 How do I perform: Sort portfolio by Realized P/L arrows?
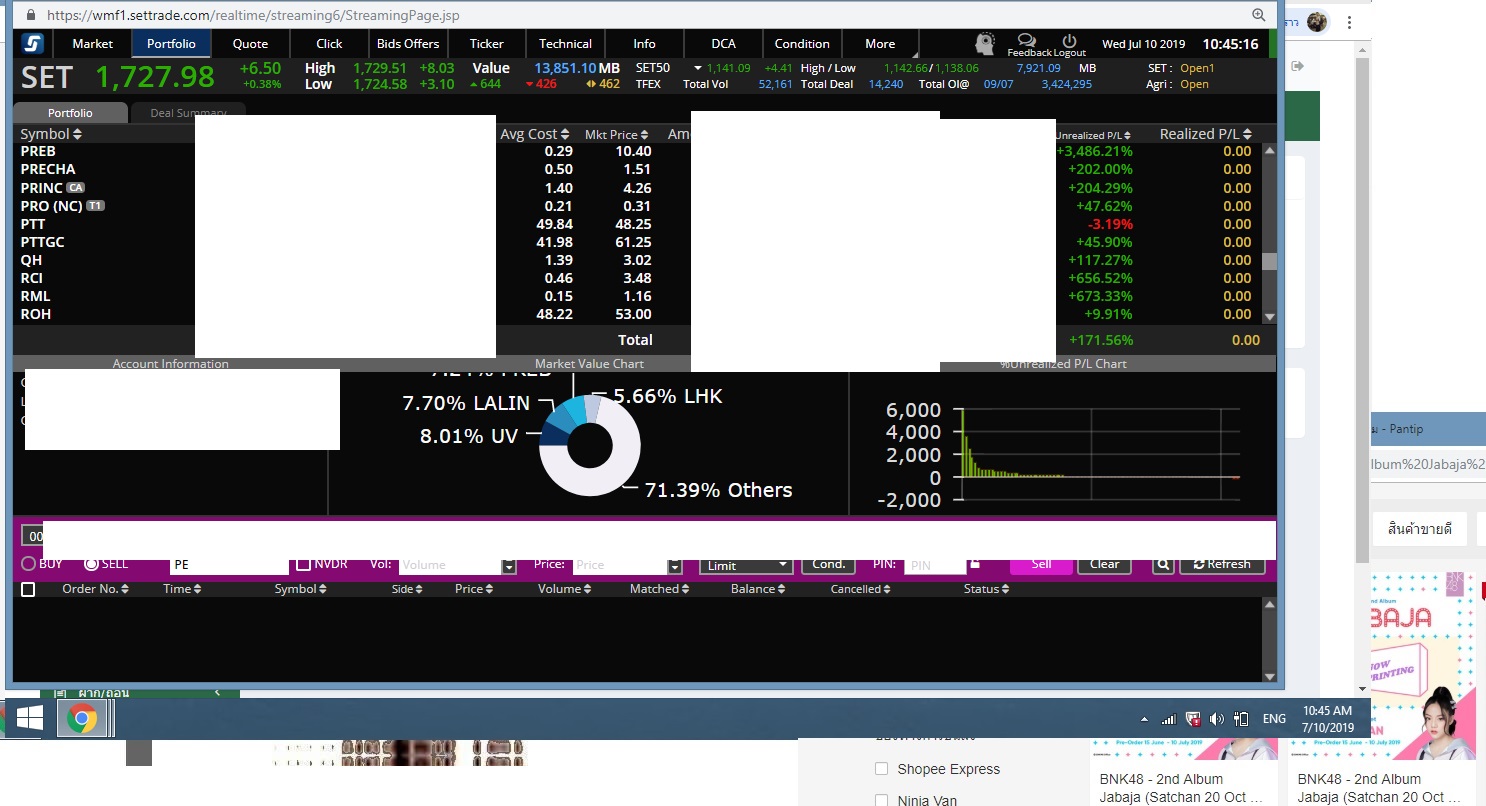pyautogui.click(x=1247, y=134)
